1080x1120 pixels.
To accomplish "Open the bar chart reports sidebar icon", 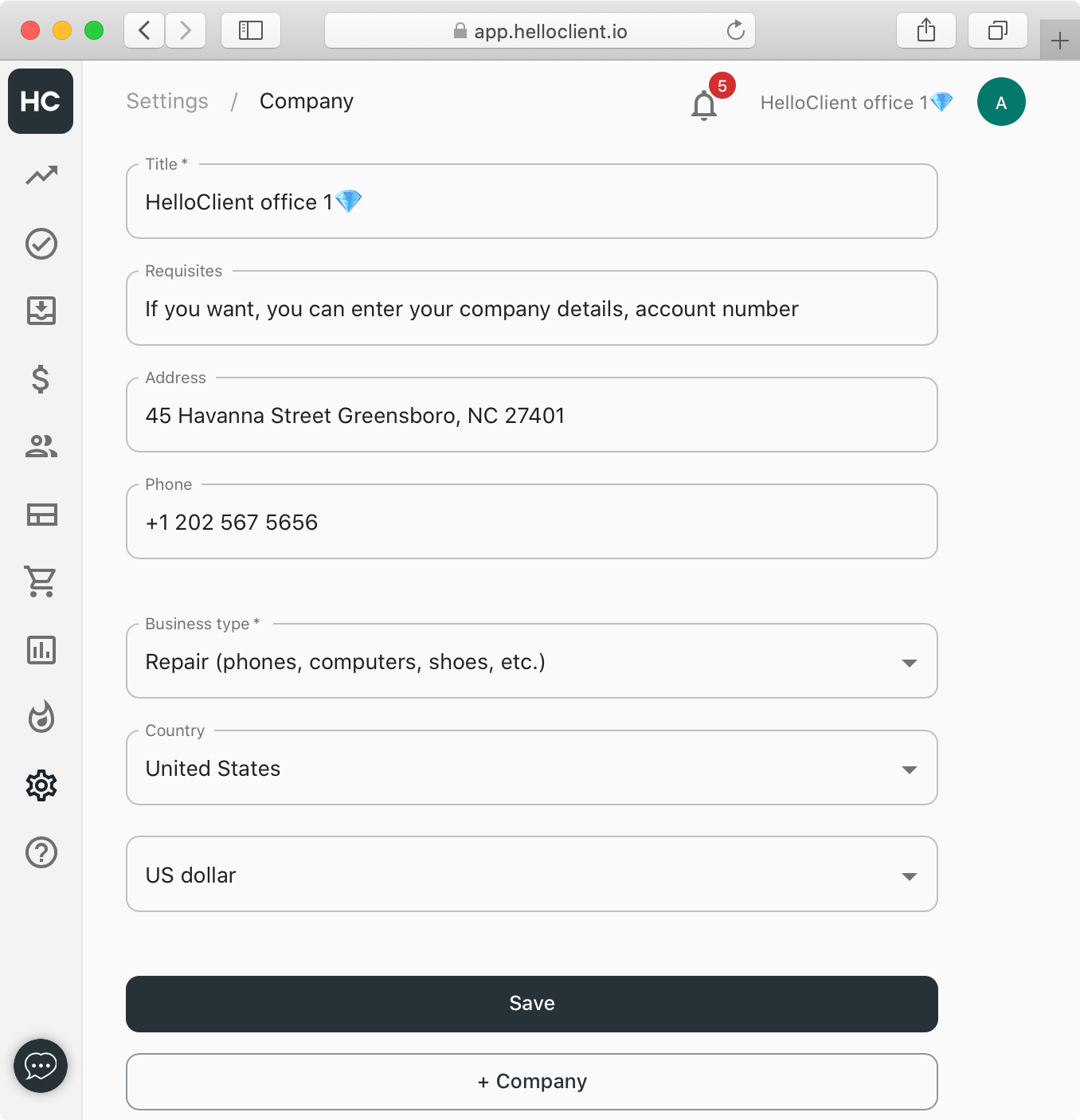I will [41, 650].
